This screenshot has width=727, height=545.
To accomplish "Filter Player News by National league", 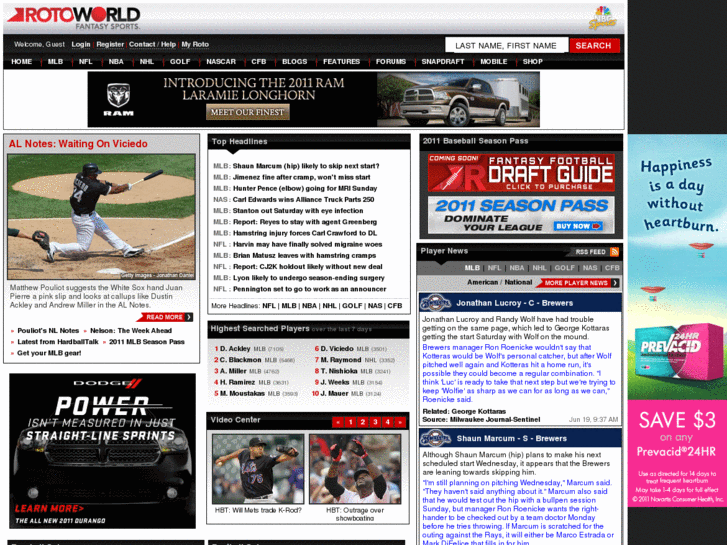I will (x=518, y=282).
